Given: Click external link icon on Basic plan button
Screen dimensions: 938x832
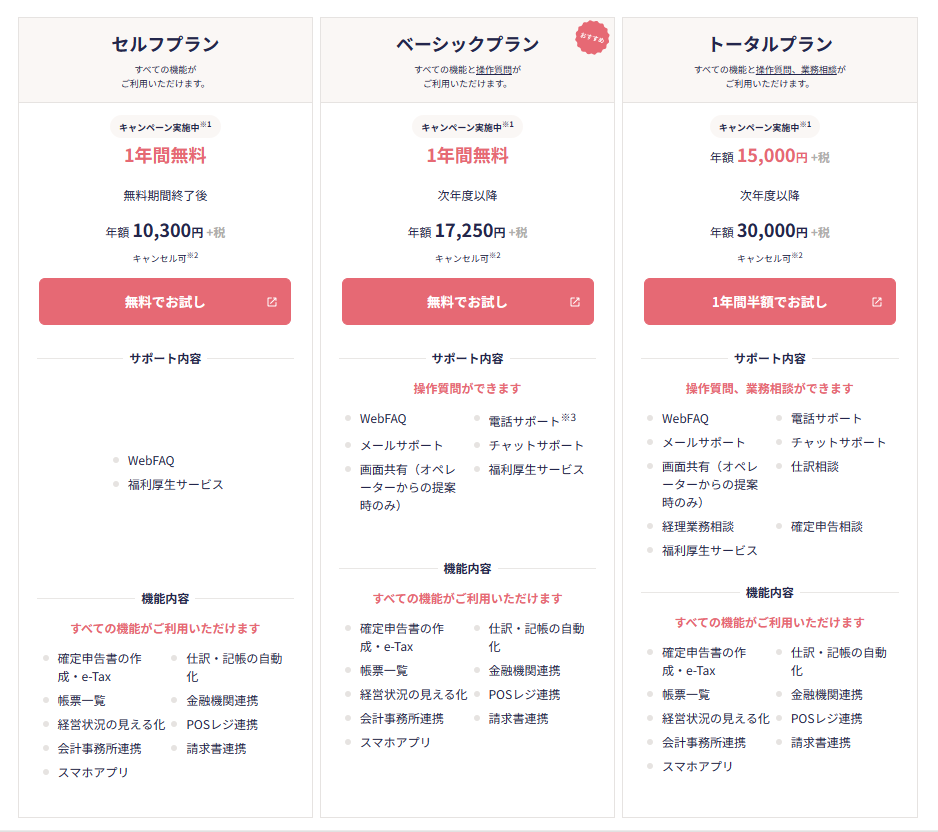Looking at the screenshot, I should tap(575, 302).
